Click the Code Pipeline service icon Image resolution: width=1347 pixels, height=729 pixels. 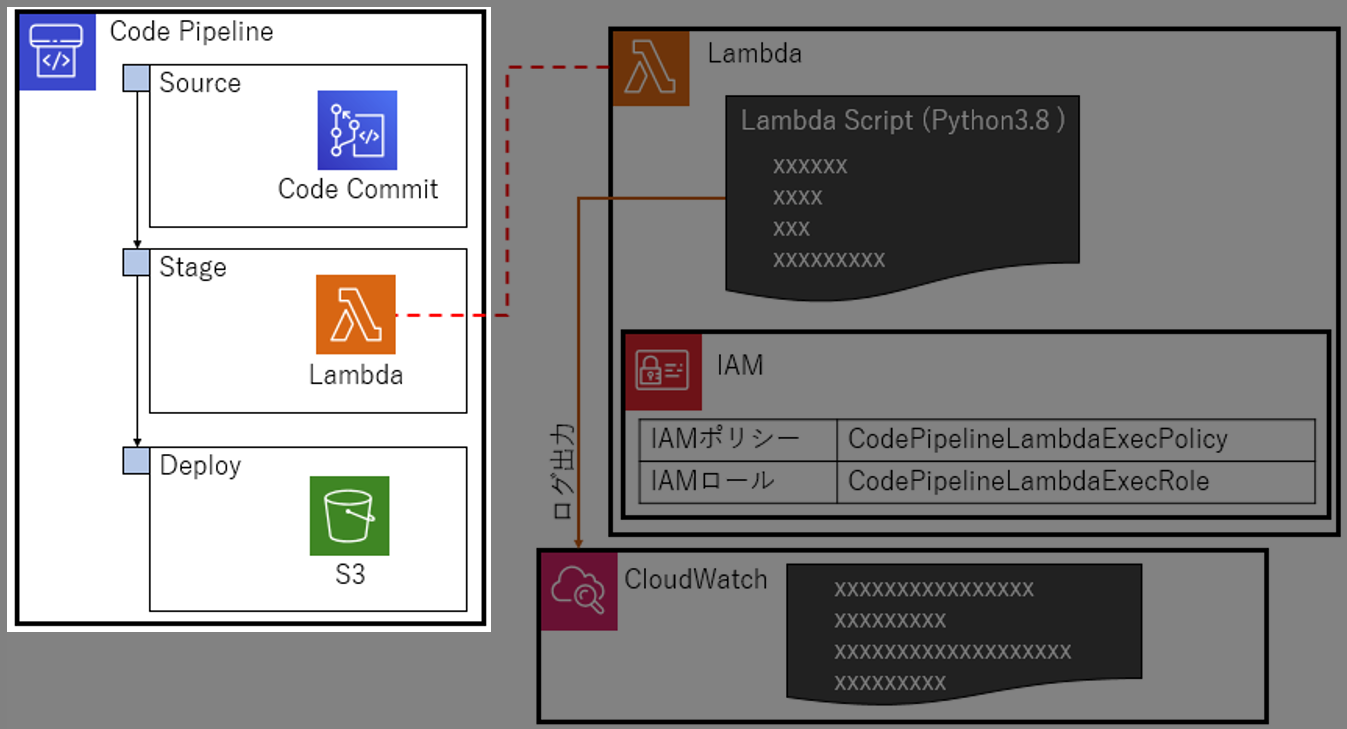click(57, 52)
